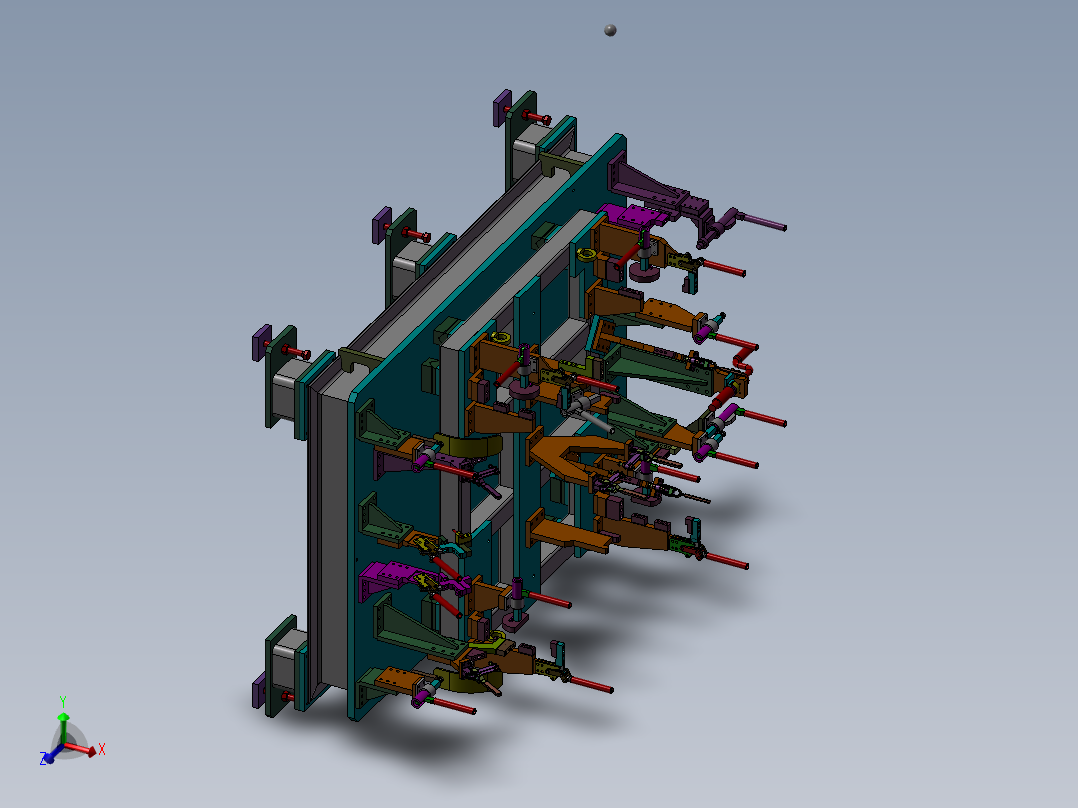This screenshot has width=1078, height=808.
Task: Select an orange clamp arm on the right
Action: (660, 312)
